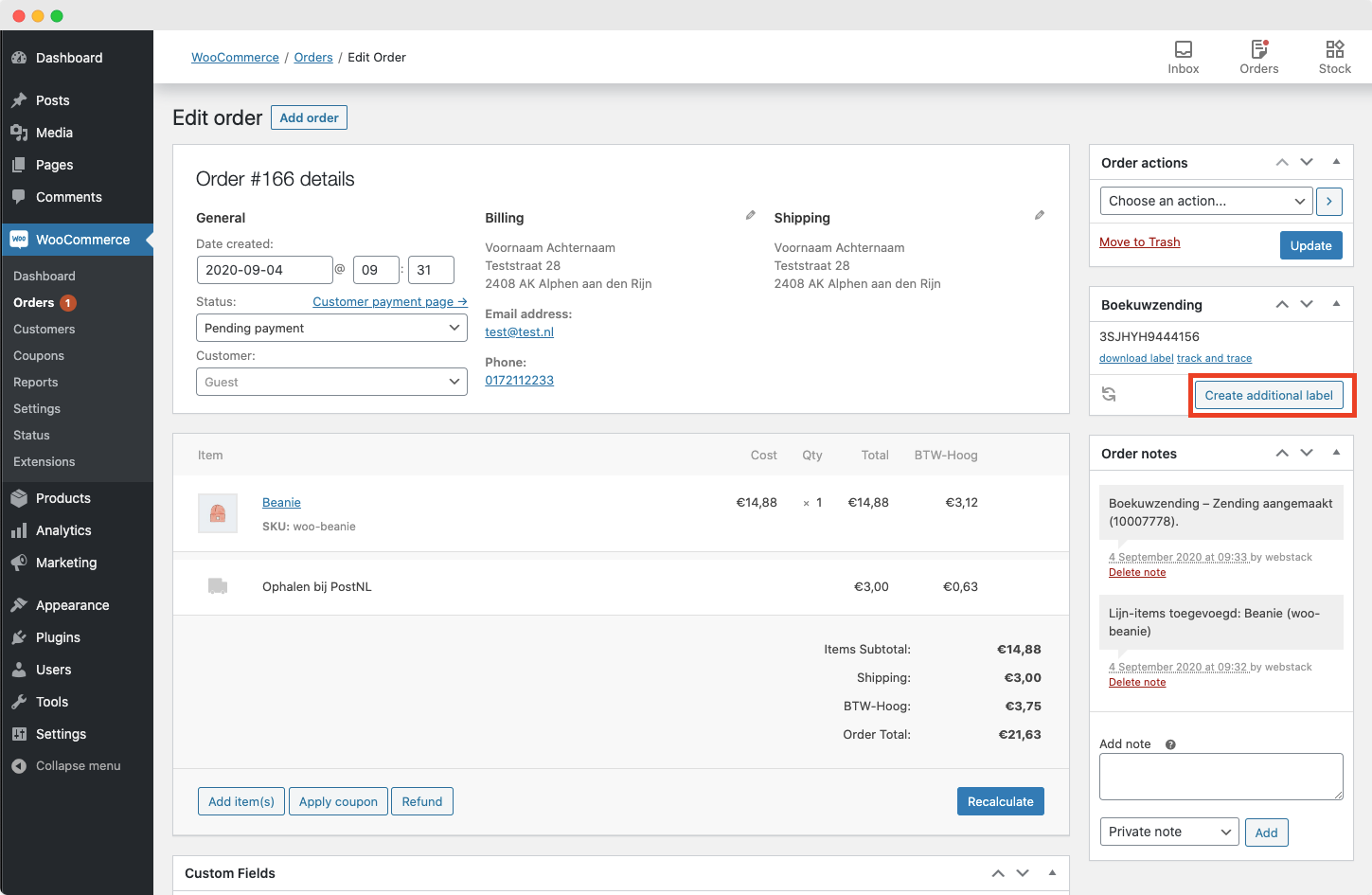Move Order actions panel down
The width and height of the screenshot is (1372, 895).
(1307, 163)
